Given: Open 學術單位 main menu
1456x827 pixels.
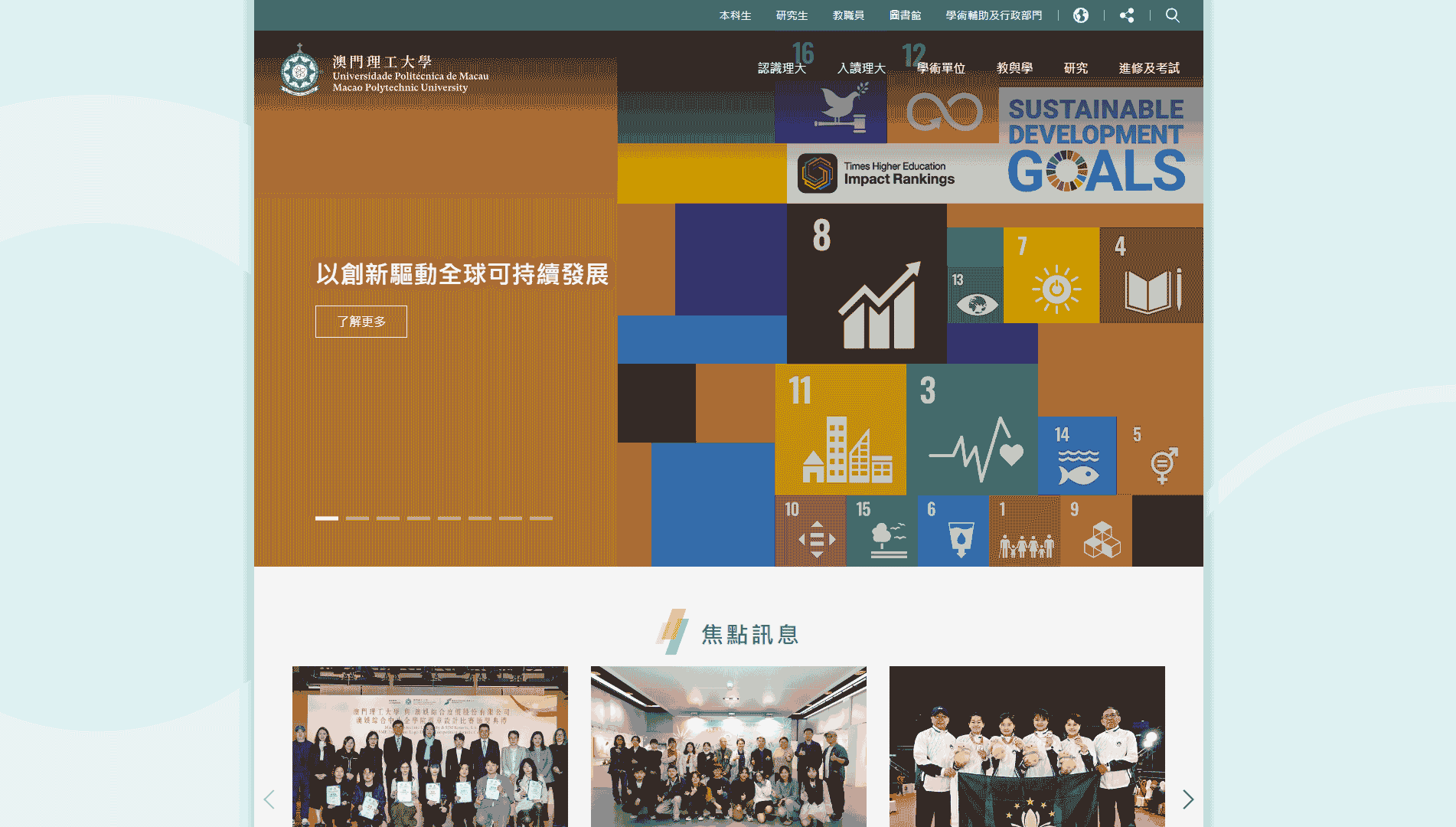Looking at the screenshot, I should [941, 68].
